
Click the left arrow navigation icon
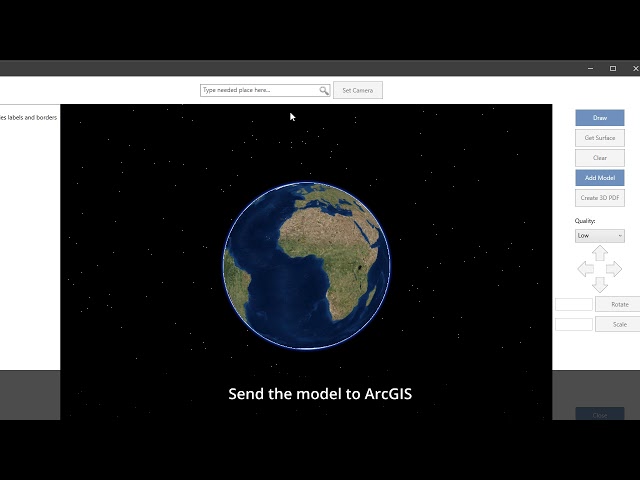[585, 269]
